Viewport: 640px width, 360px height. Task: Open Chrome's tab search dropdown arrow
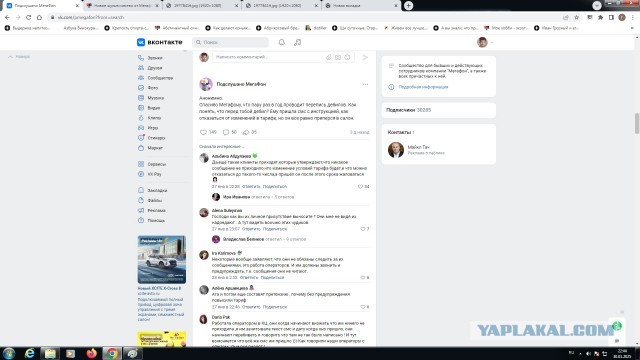tap(597, 5)
